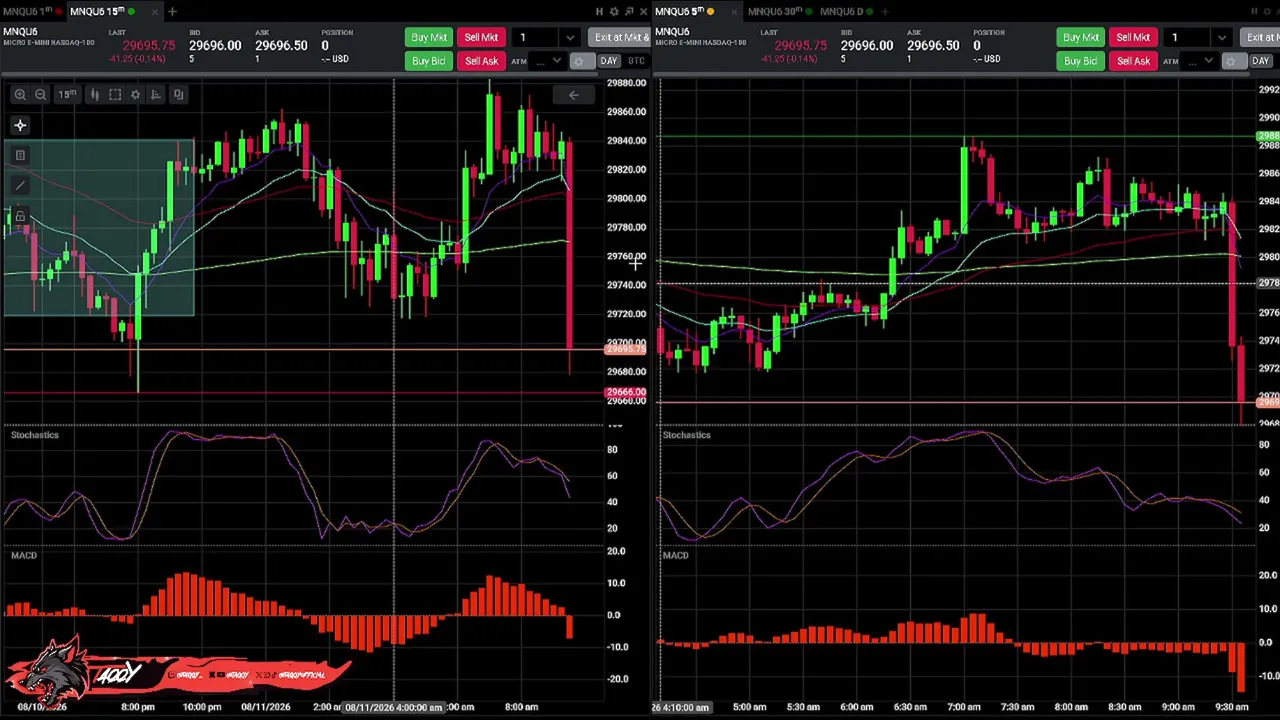Click right panel ask price 29696.50
1280x720 pixels.
(x=933, y=46)
